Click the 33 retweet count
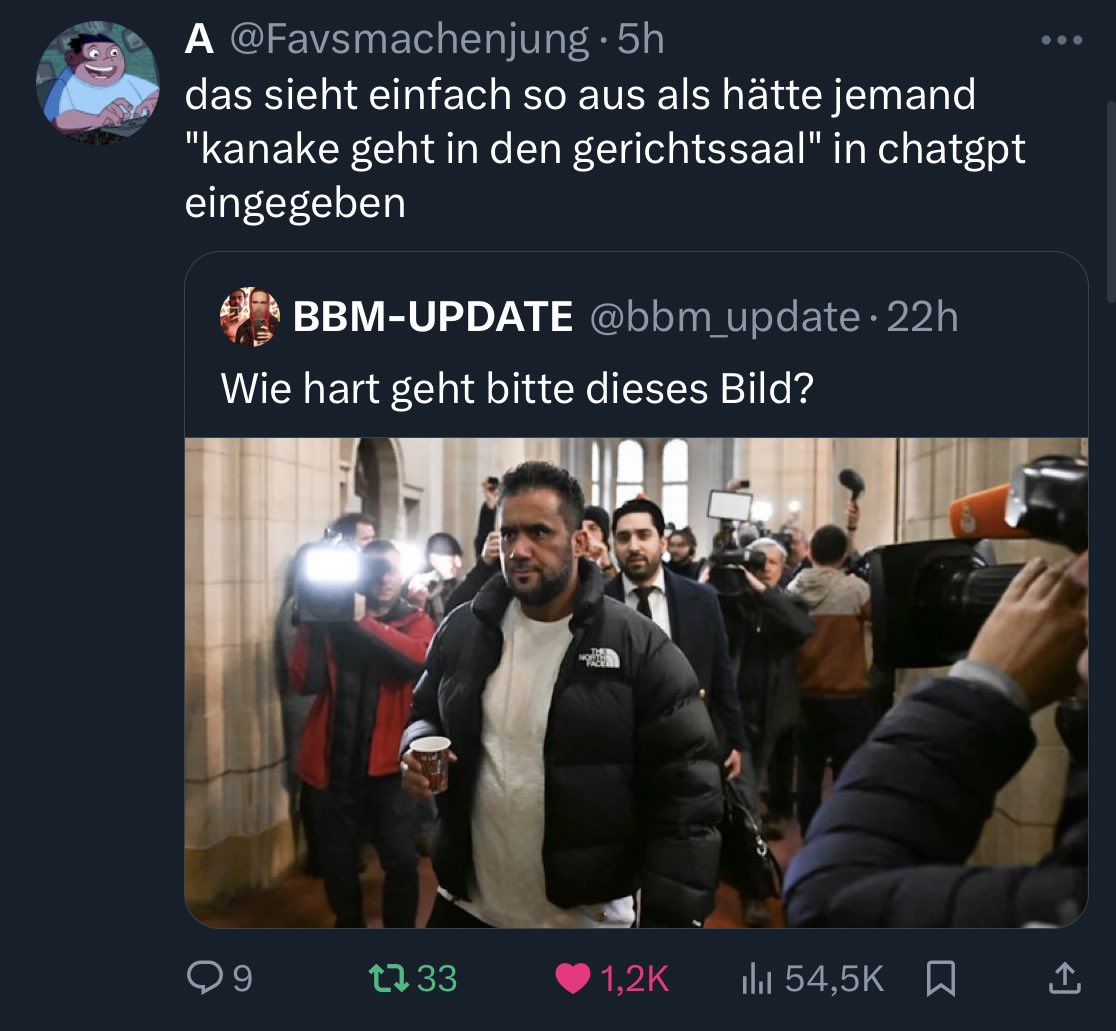Viewport: 1116px width, 1031px height. 436,978
